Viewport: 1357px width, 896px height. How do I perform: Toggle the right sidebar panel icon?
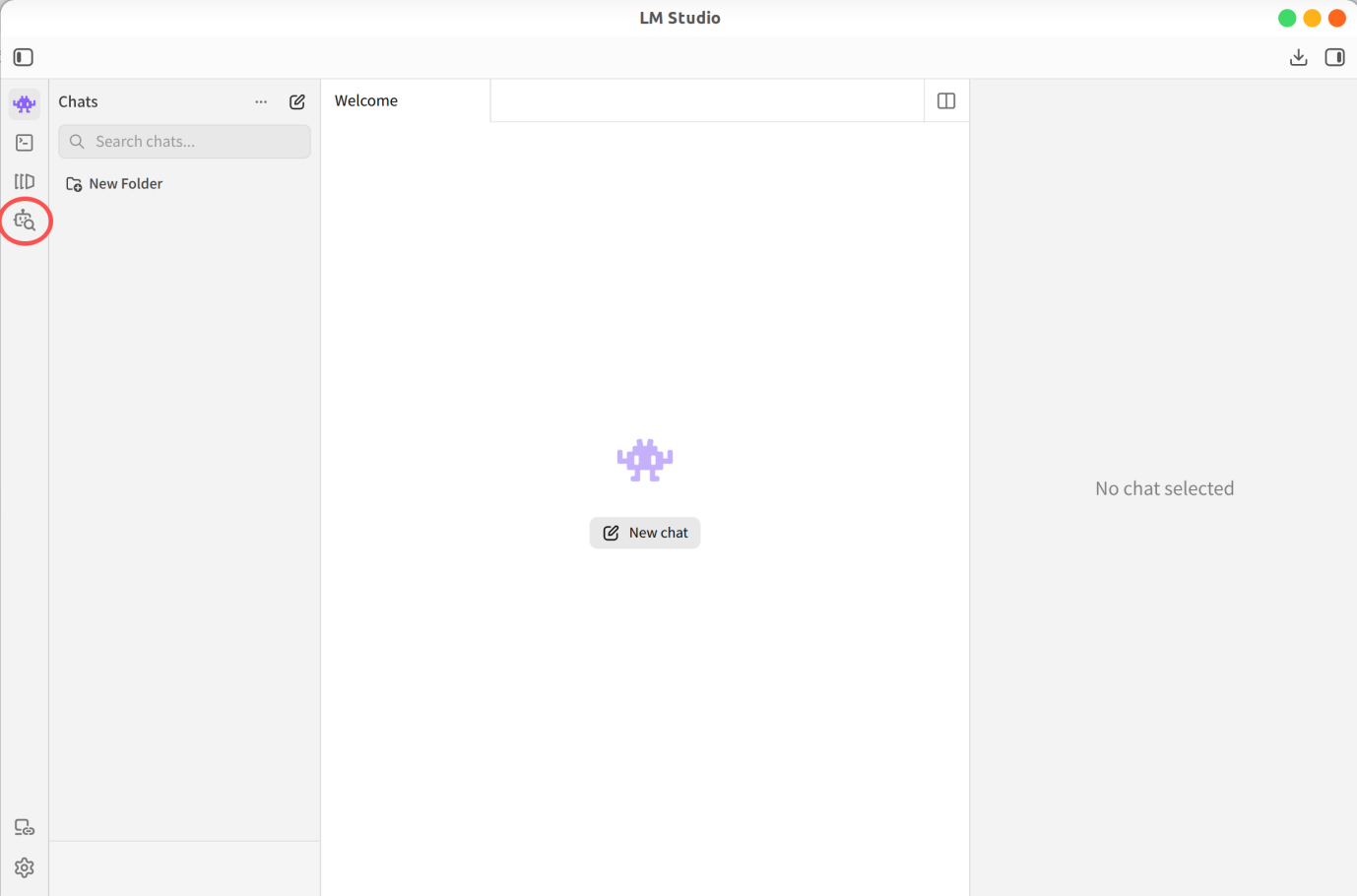point(1334,57)
